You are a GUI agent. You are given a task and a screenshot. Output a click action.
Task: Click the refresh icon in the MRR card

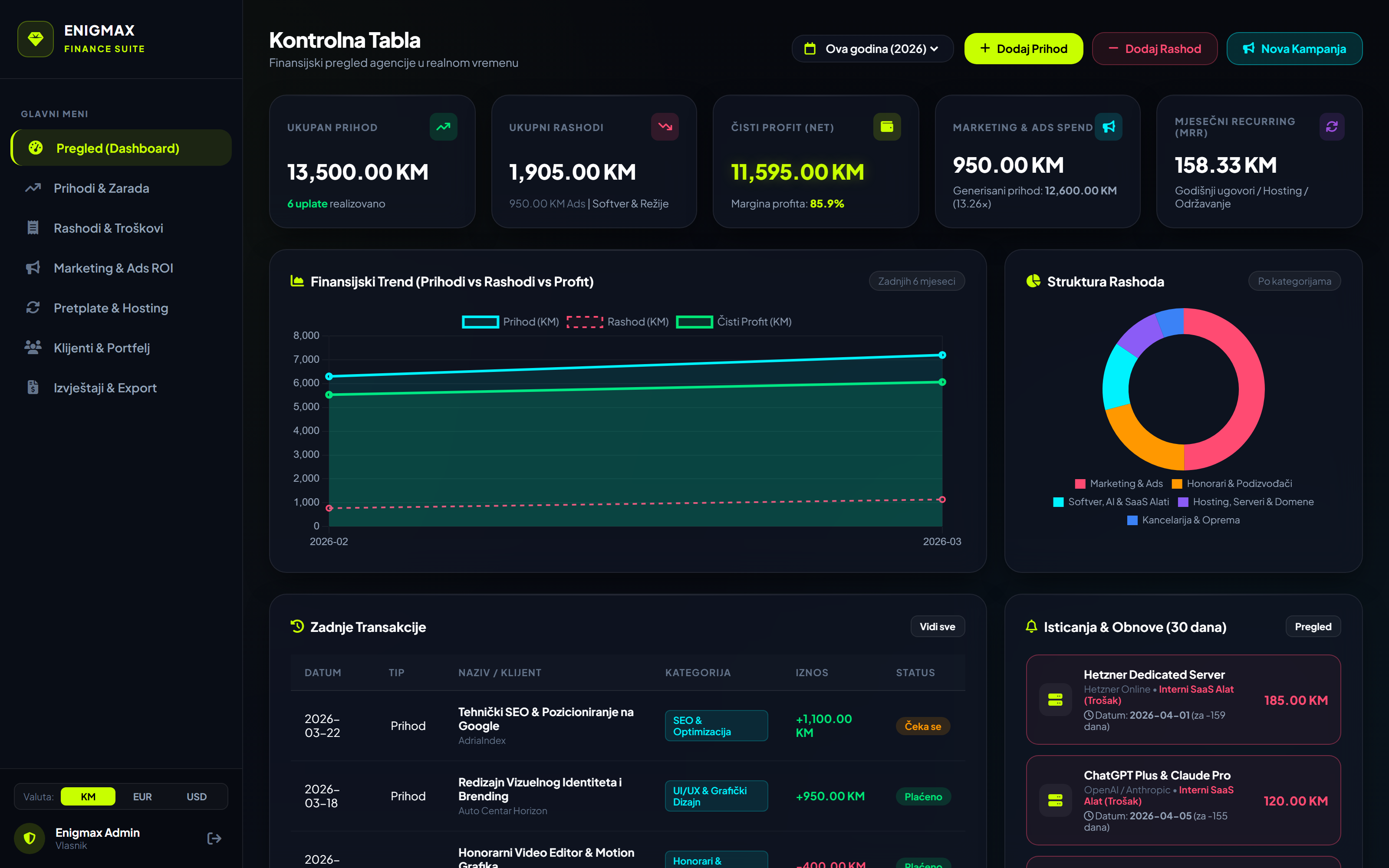[1331, 127]
